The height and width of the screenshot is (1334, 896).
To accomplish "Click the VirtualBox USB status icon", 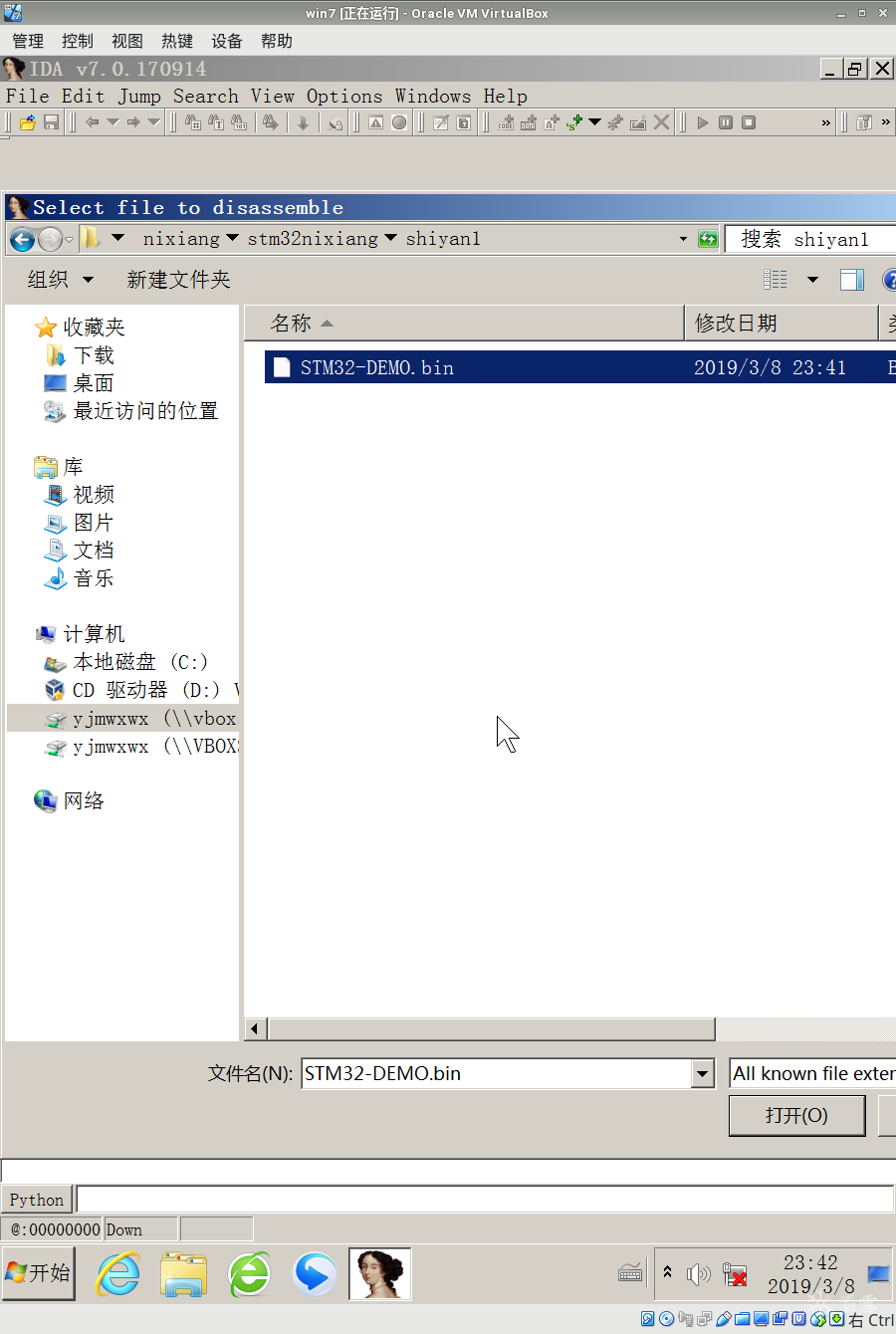I will click(724, 1320).
